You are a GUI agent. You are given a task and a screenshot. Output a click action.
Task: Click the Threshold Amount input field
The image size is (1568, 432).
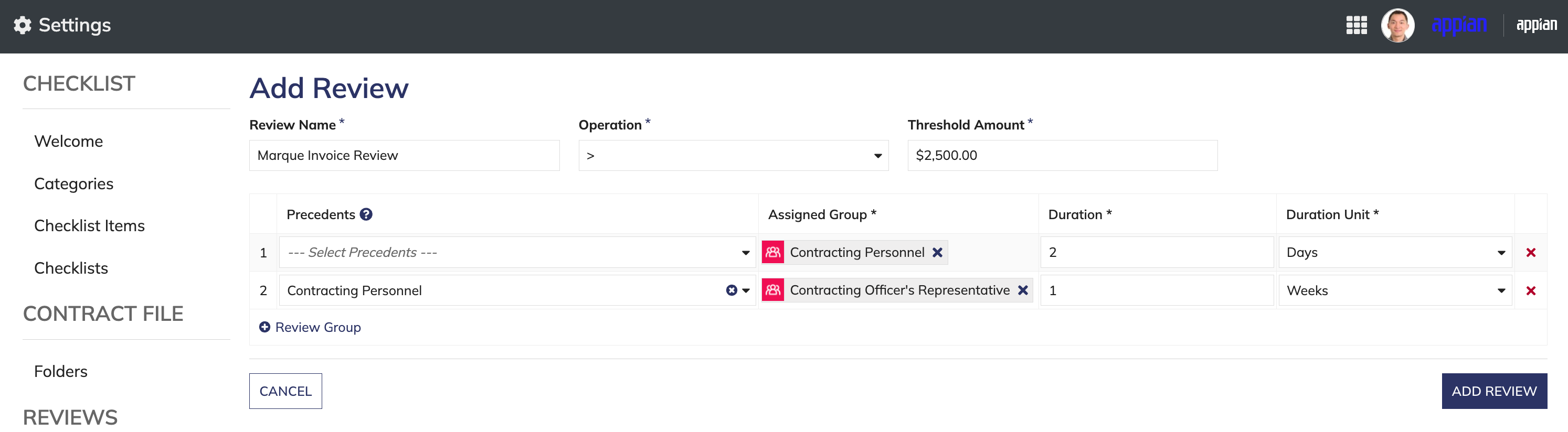(1062, 155)
